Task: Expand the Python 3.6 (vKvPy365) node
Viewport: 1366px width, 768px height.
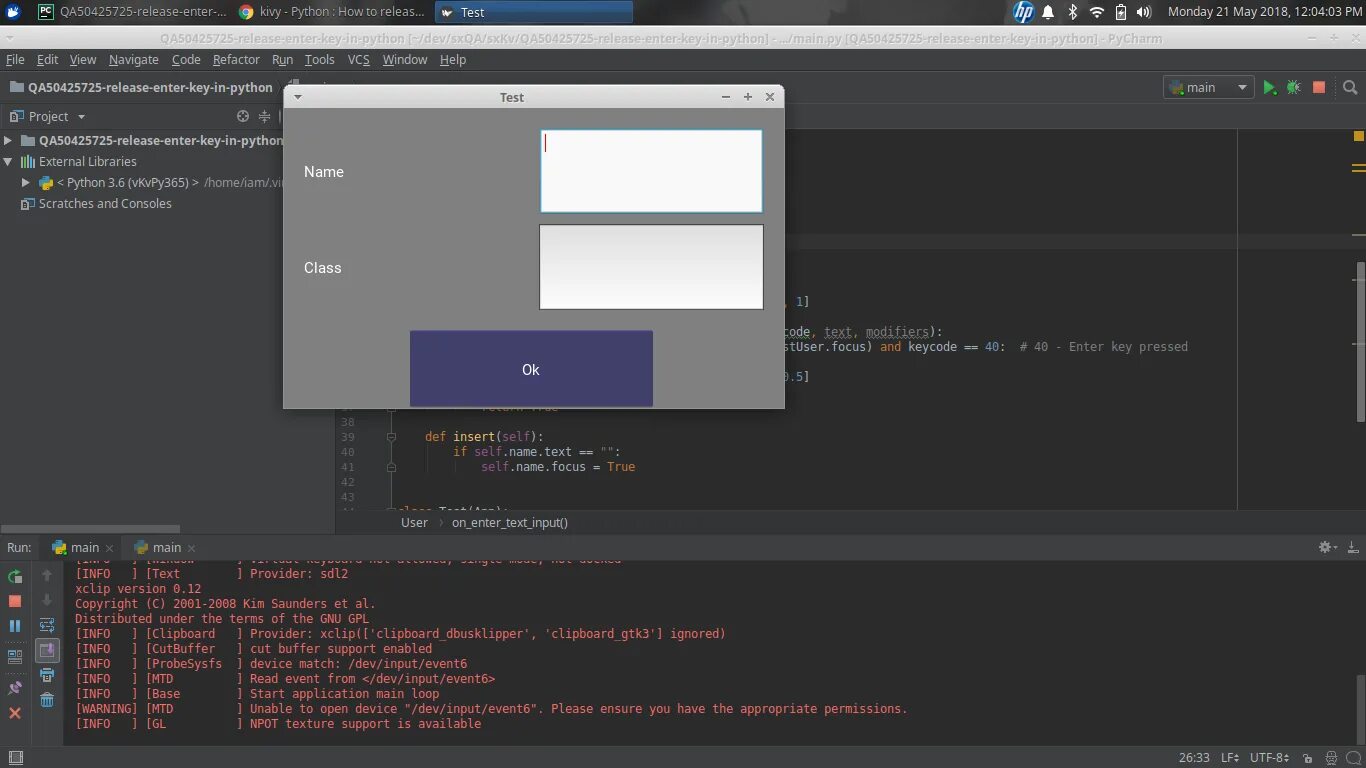Action: [x=26, y=183]
